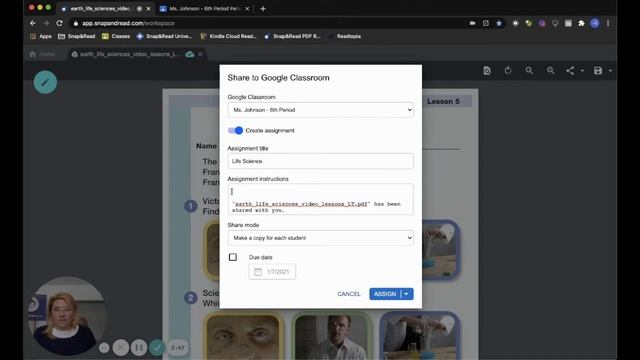The height and width of the screenshot is (360, 640).
Task: Expand the ASSIGN button dropdown arrow
Action: tap(407, 294)
